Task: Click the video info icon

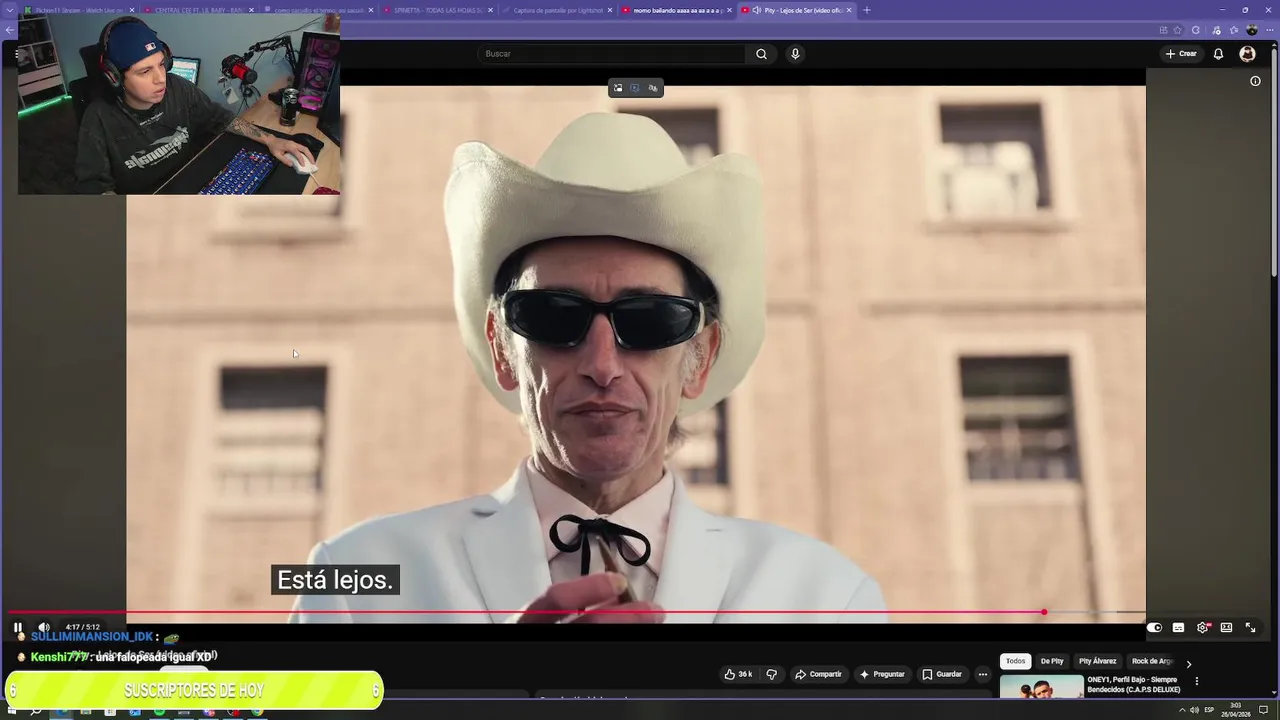Action: pos(1255,81)
